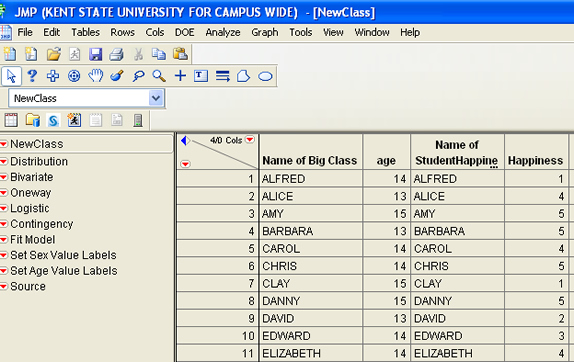Viewport: 574px width, 362px height.
Task: Open the Cols menu
Action: tap(155, 33)
